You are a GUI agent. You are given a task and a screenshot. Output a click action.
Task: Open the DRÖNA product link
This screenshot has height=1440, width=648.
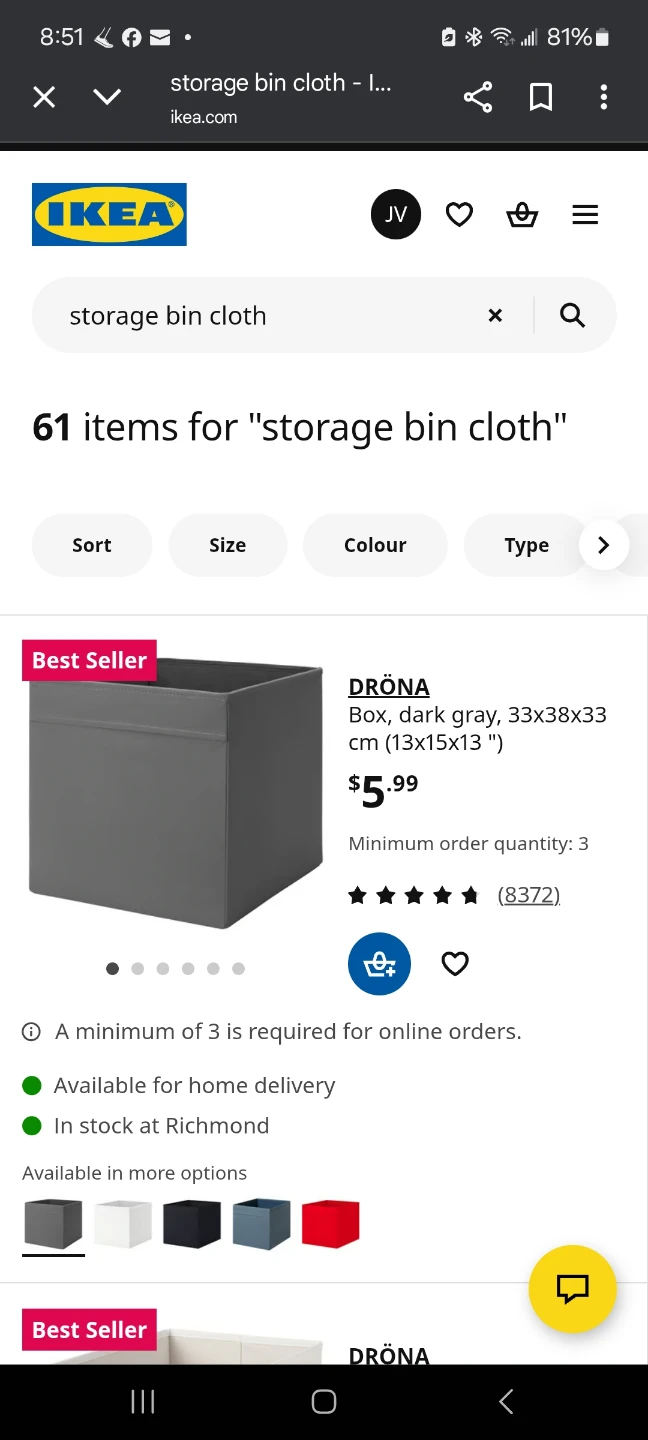click(389, 687)
